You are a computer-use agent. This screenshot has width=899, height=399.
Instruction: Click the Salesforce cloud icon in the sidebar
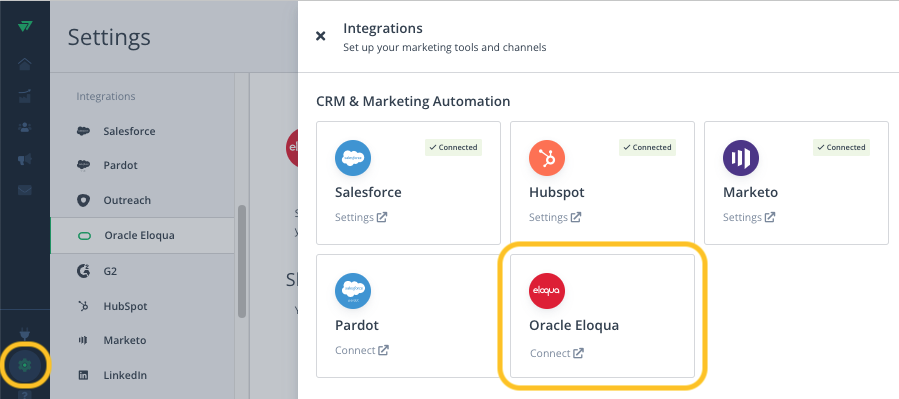coord(83,131)
